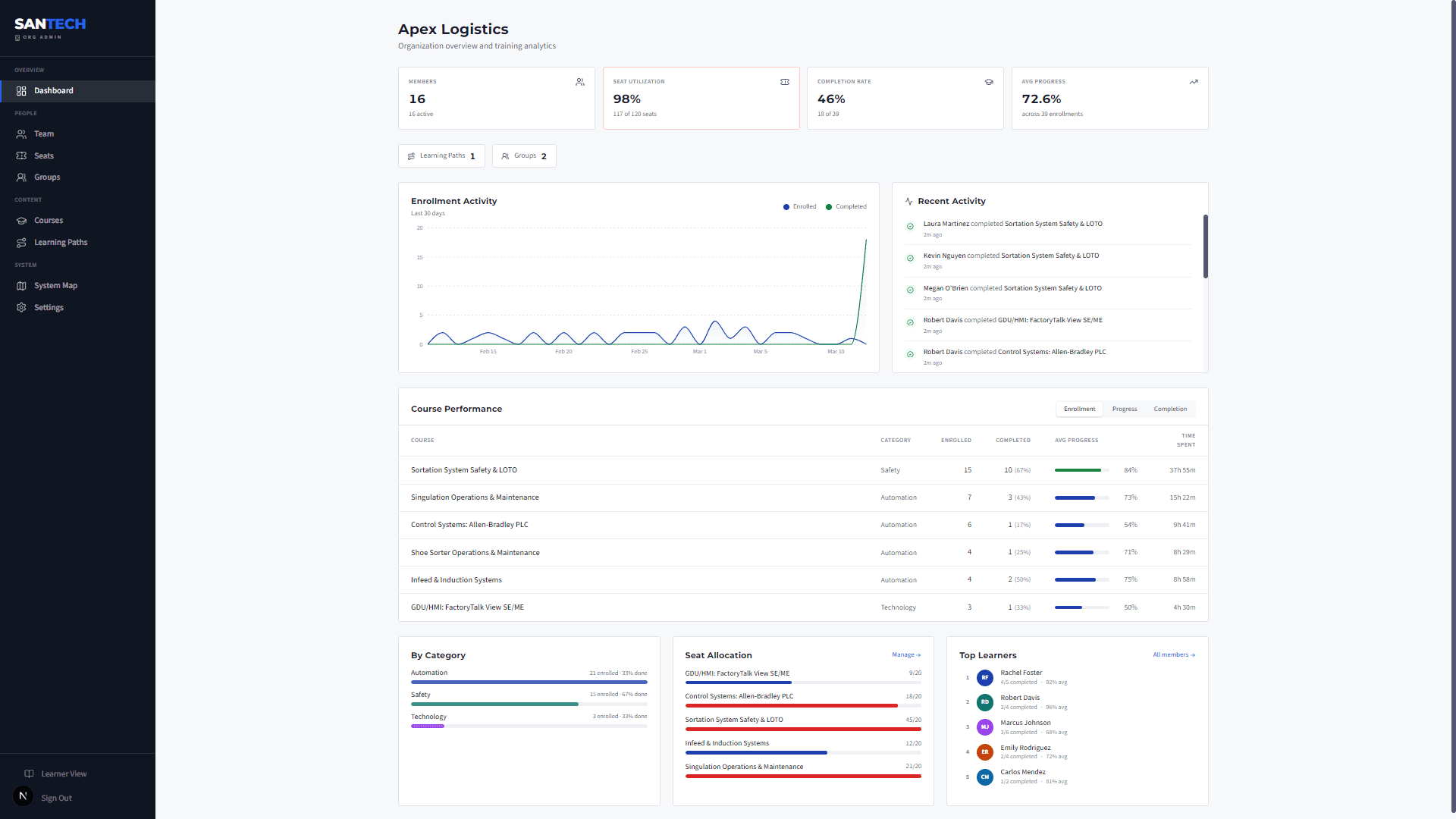Viewport: 1456px width, 819px height.
Task: Click GDU/HMI: FactoryTalk View SE/ME course row
Action: [x=803, y=607]
